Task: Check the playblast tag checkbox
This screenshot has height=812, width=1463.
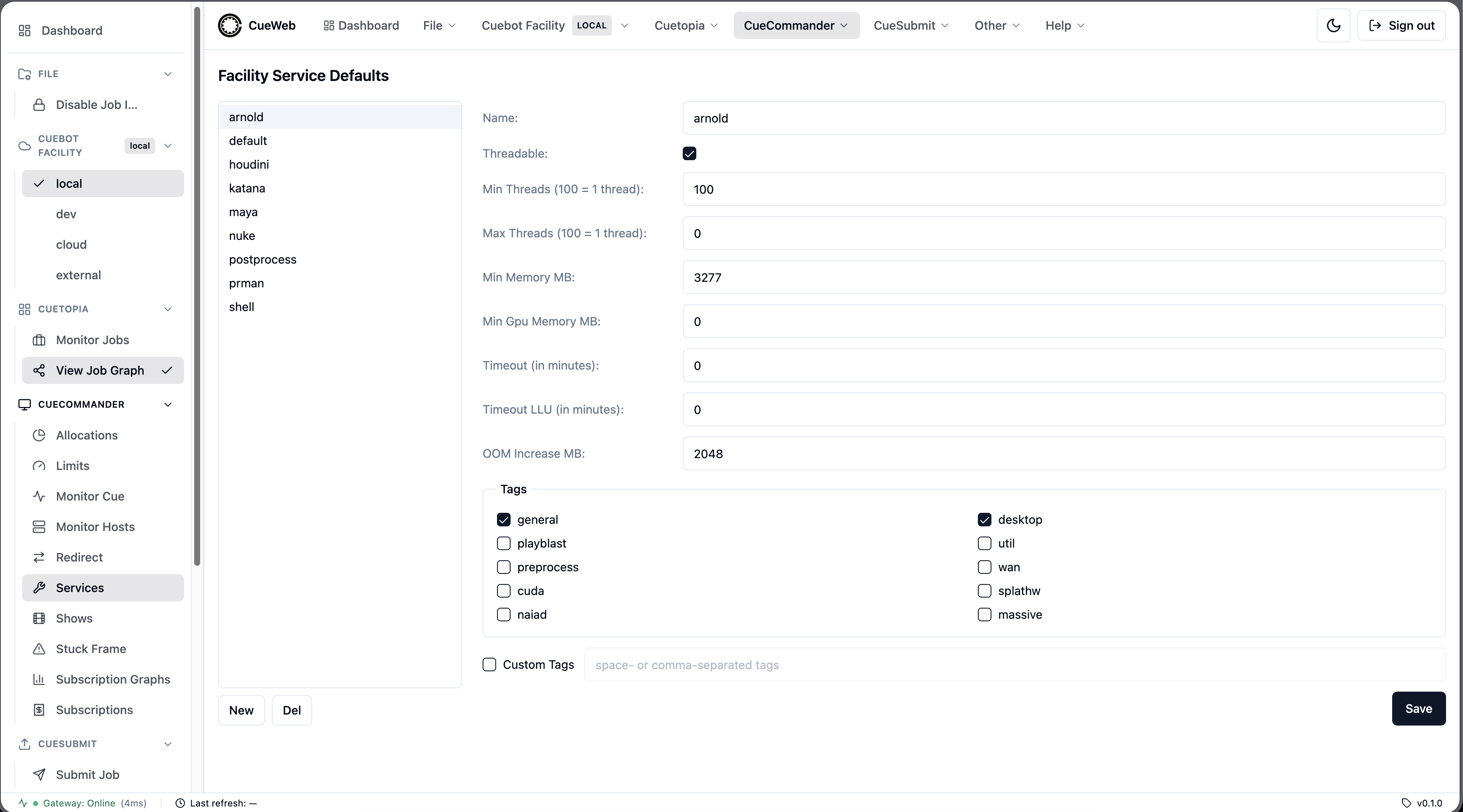Action: (504, 544)
